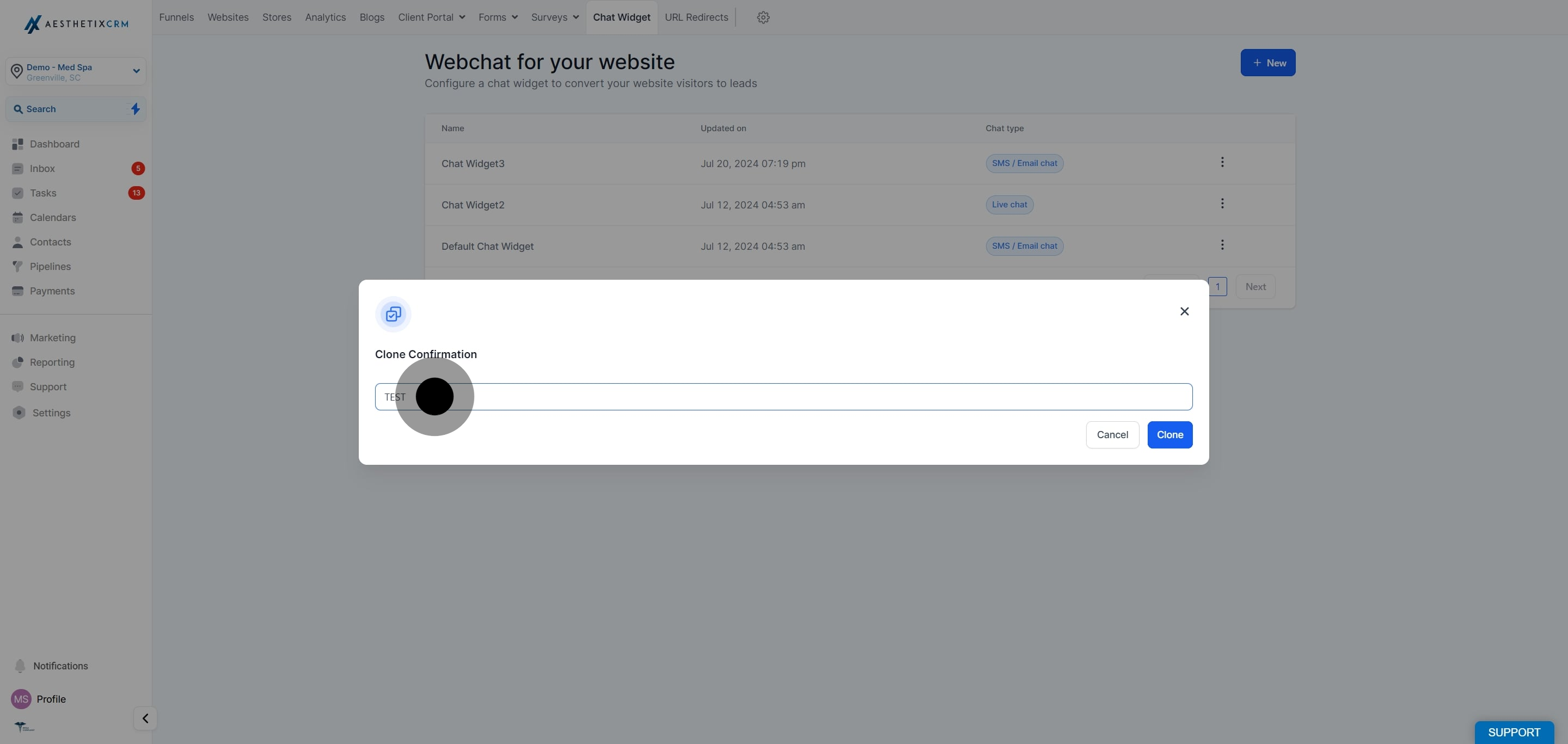Click the Tasks badge showing 13
This screenshot has width=1568, height=744.
[x=136, y=193]
